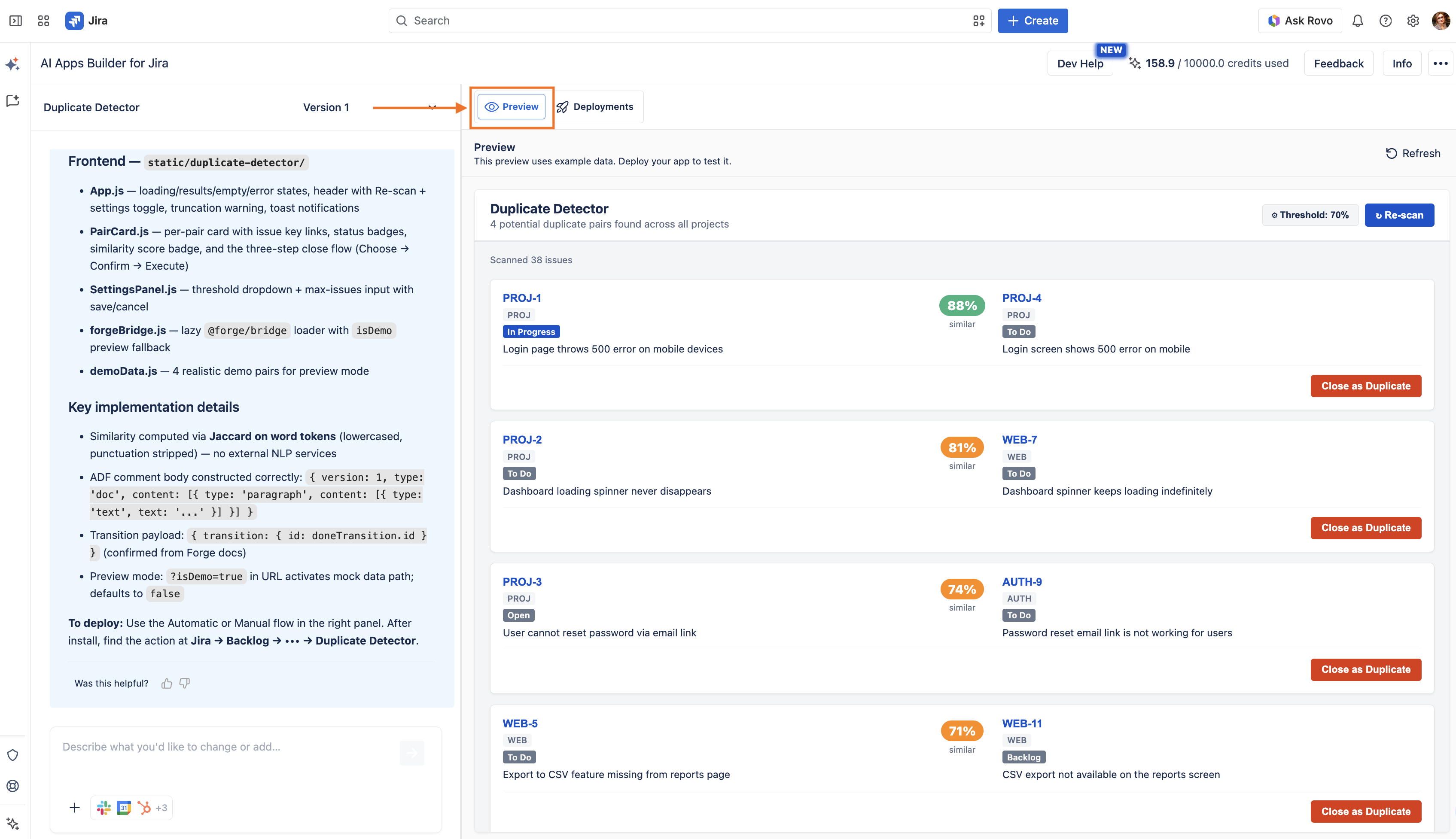Image resolution: width=1456 pixels, height=839 pixels.
Task: Select the Google Calendar integration icon
Action: coord(124,807)
